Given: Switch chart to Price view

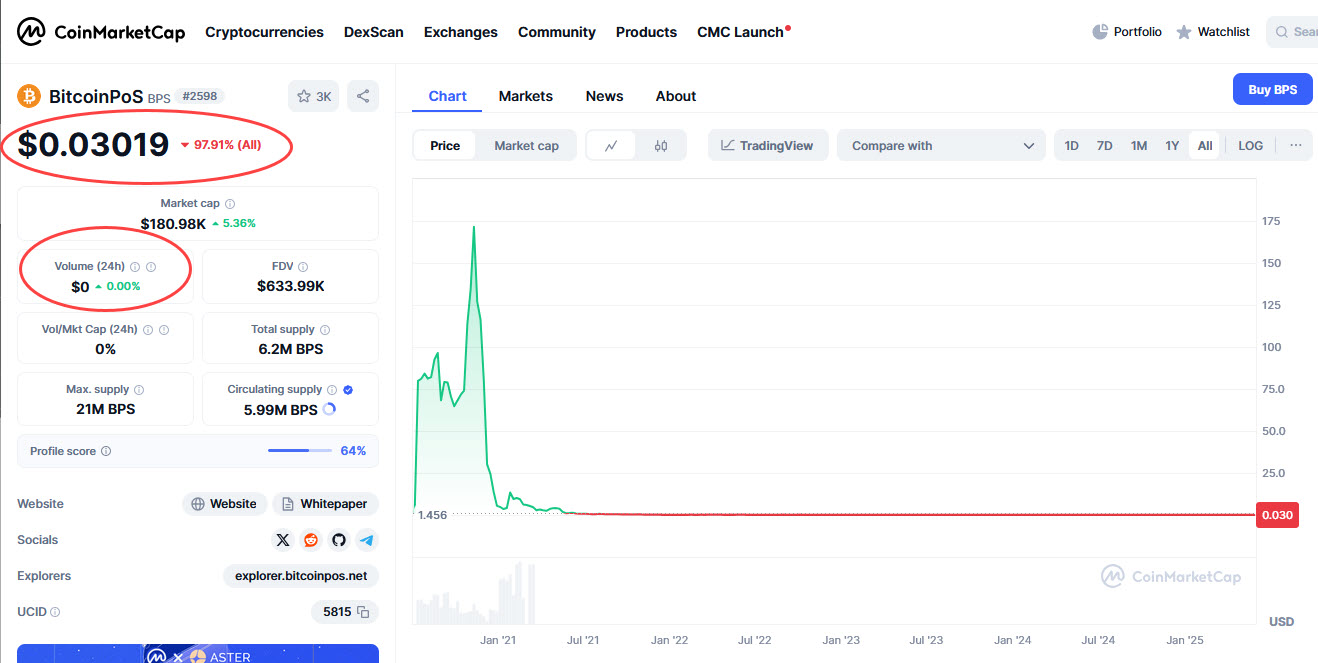Looking at the screenshot, I should pyautogui.click(x=445, y=145).
